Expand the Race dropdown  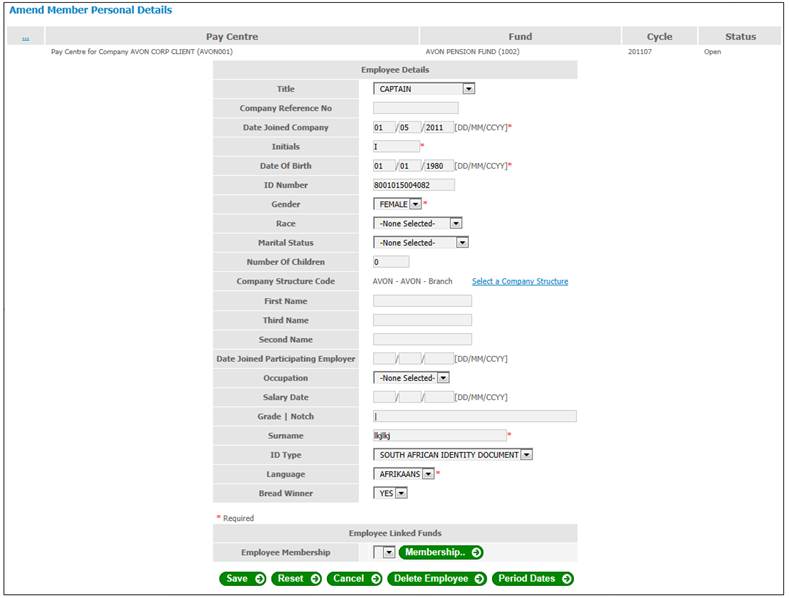pos(456,223)
